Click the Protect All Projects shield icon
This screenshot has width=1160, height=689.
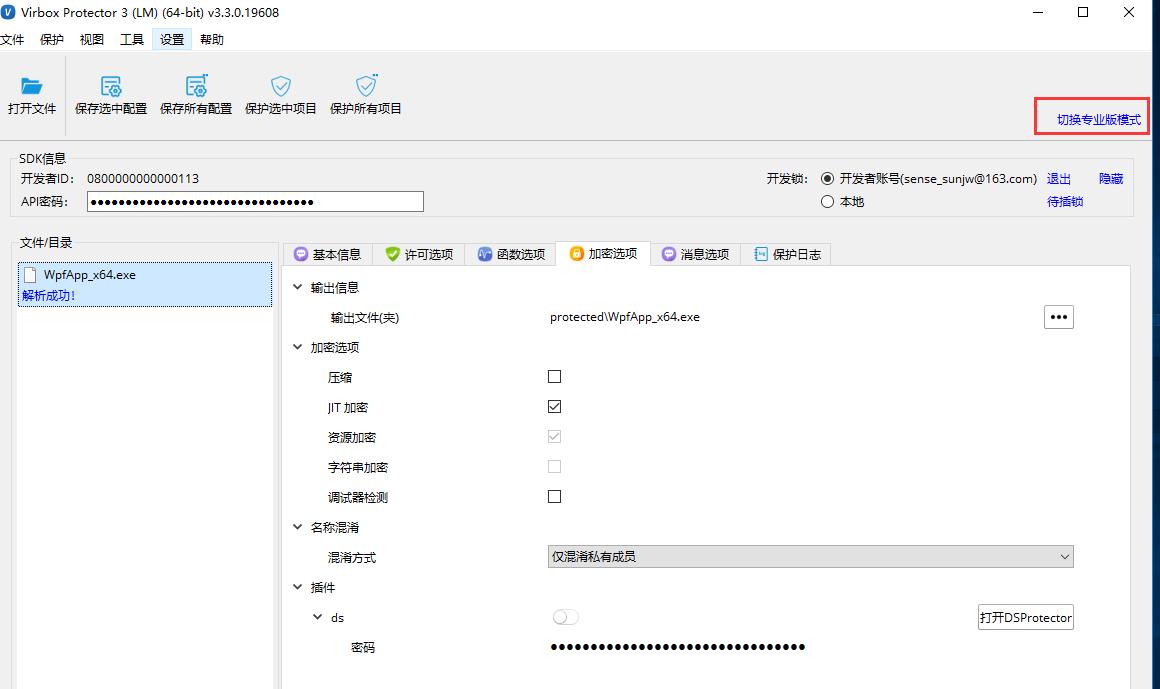(x=366, y=86)
